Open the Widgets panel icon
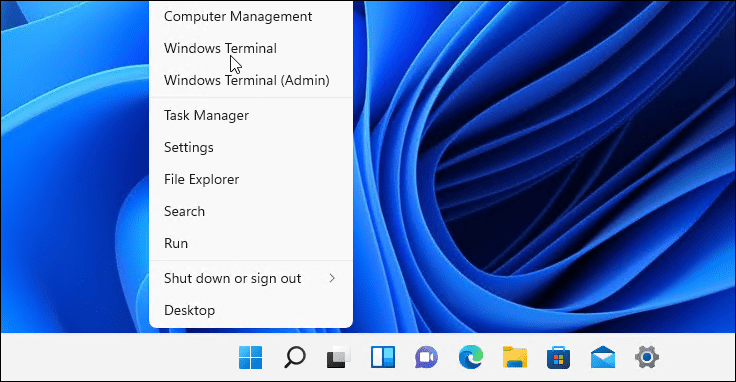The image size is (736, 382). click(383, 358)
